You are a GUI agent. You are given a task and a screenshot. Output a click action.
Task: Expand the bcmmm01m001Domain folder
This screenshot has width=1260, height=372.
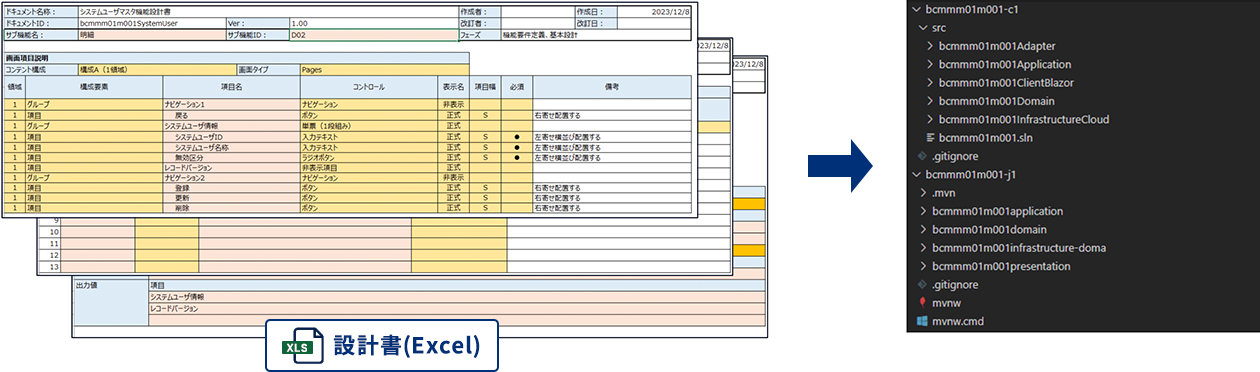pos(931,101)
